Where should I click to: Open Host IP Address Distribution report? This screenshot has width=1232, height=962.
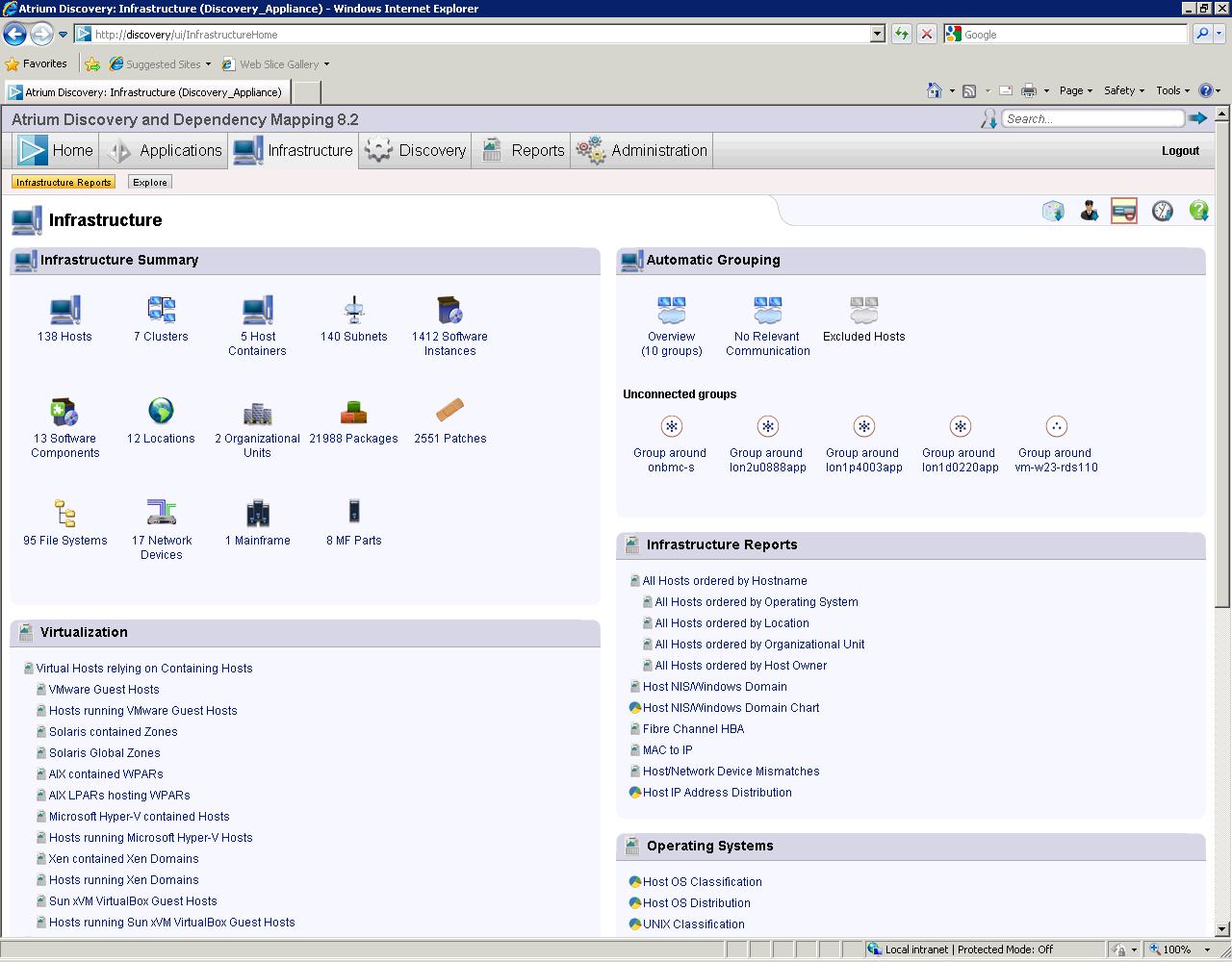(x=717, y=793)
